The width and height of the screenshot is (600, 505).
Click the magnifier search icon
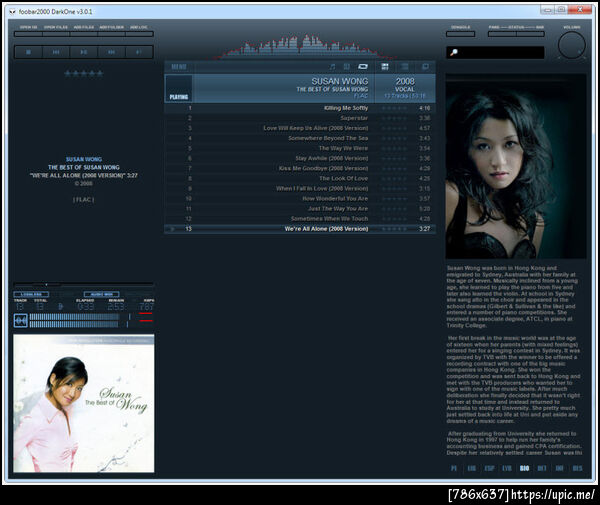(454, 52)
